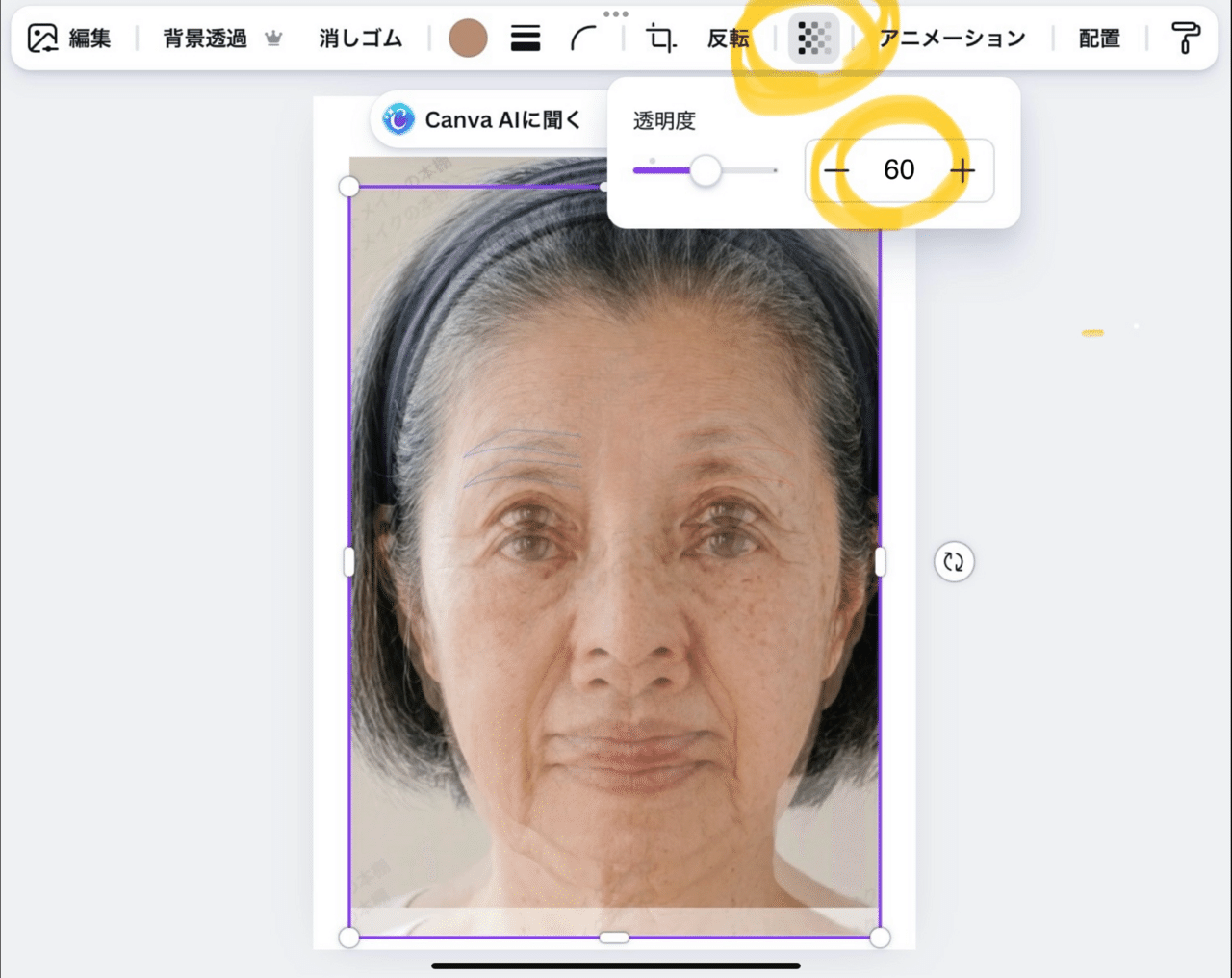The width and height of the screenshot is (1232, 978).
Task: Click the transparency slider handle
Action: coord(706,171)
